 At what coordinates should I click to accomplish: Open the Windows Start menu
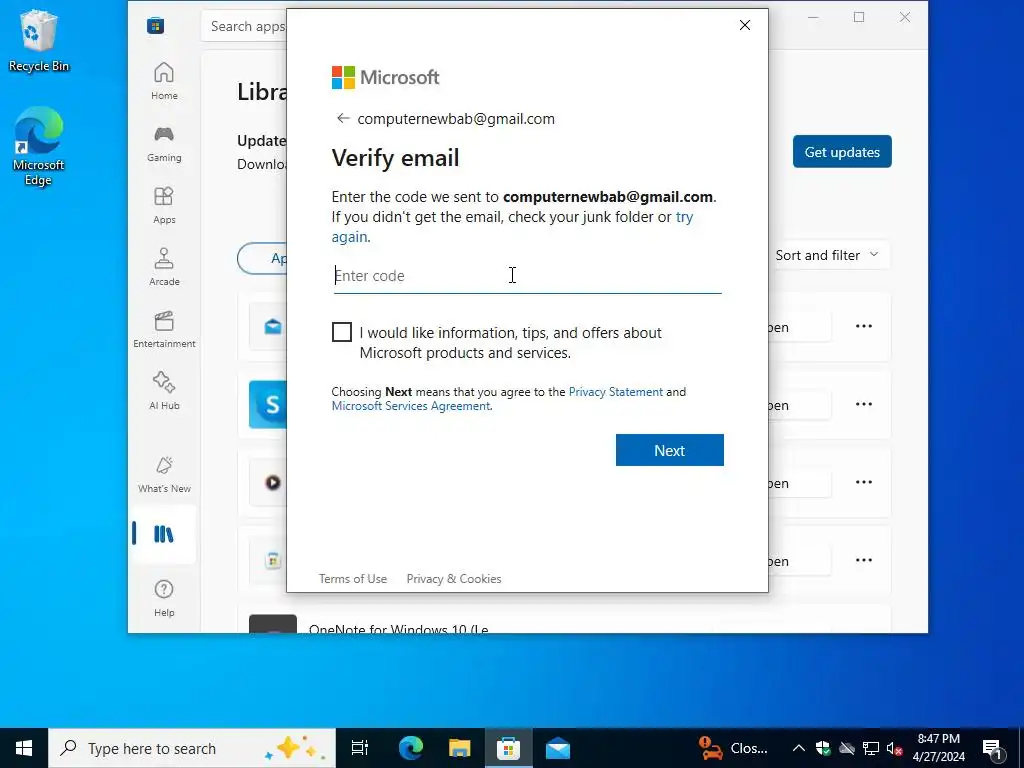click(x=24, y=748)
